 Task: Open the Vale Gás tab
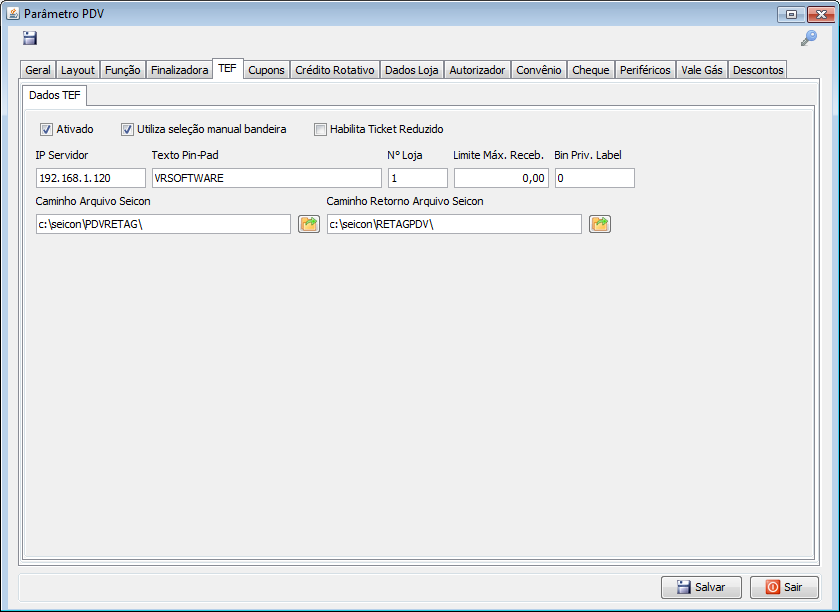click(x=702, y=70)
